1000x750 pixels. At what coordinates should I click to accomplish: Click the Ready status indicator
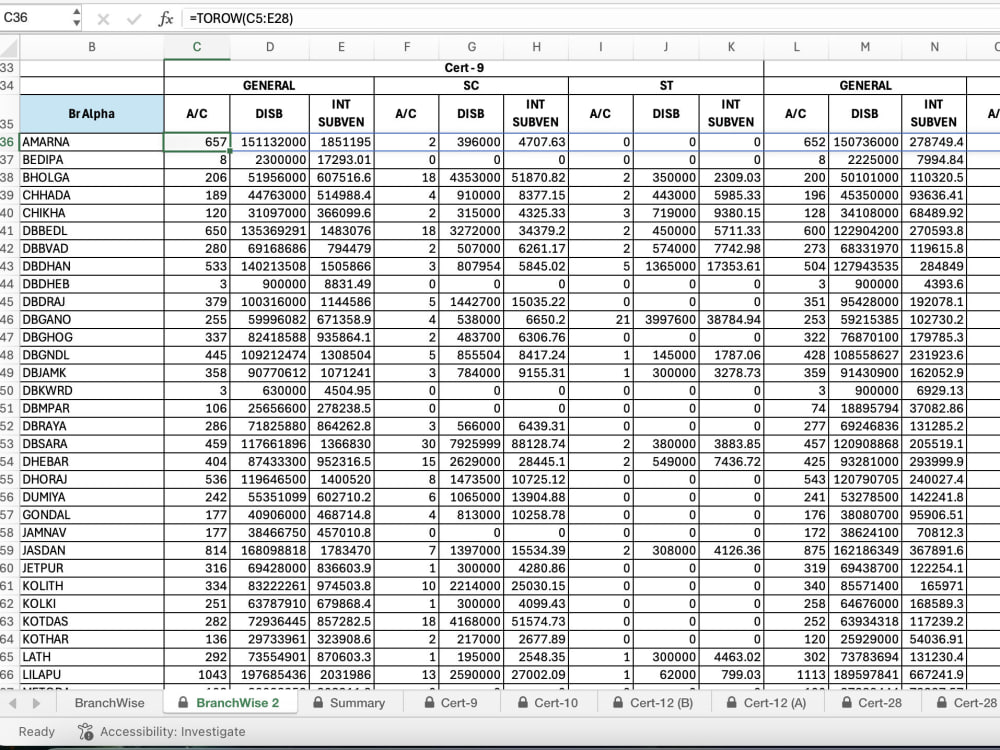(36, 732)
